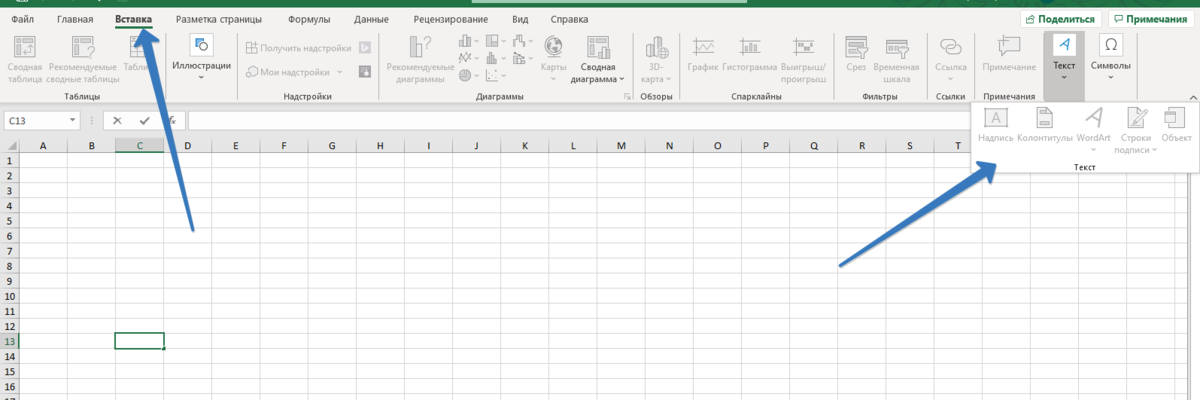Insert a Временная шкала timeline filter
1200x400 pixels.
897,59
